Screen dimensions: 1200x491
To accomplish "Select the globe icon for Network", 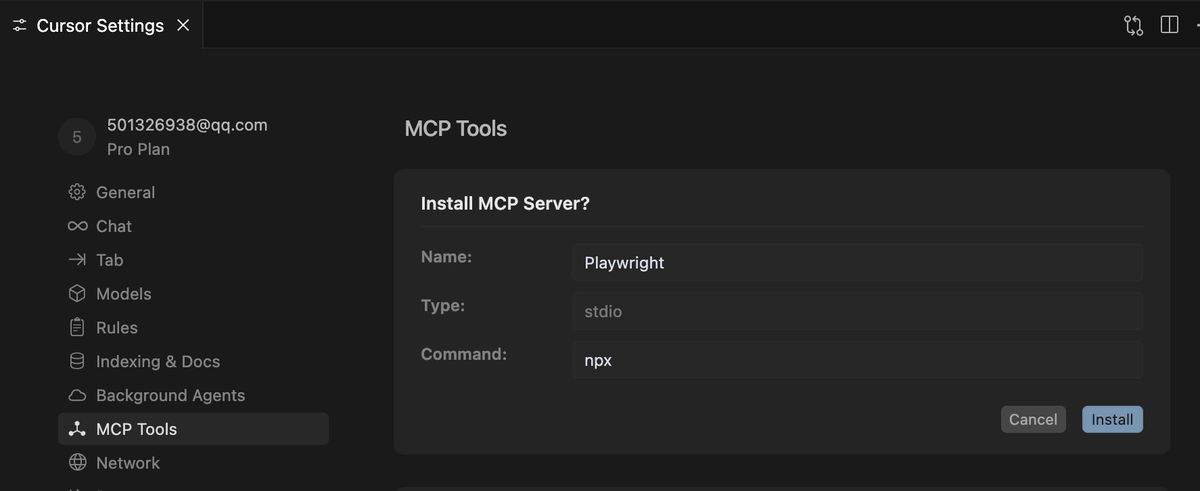I will pos(77,463).
